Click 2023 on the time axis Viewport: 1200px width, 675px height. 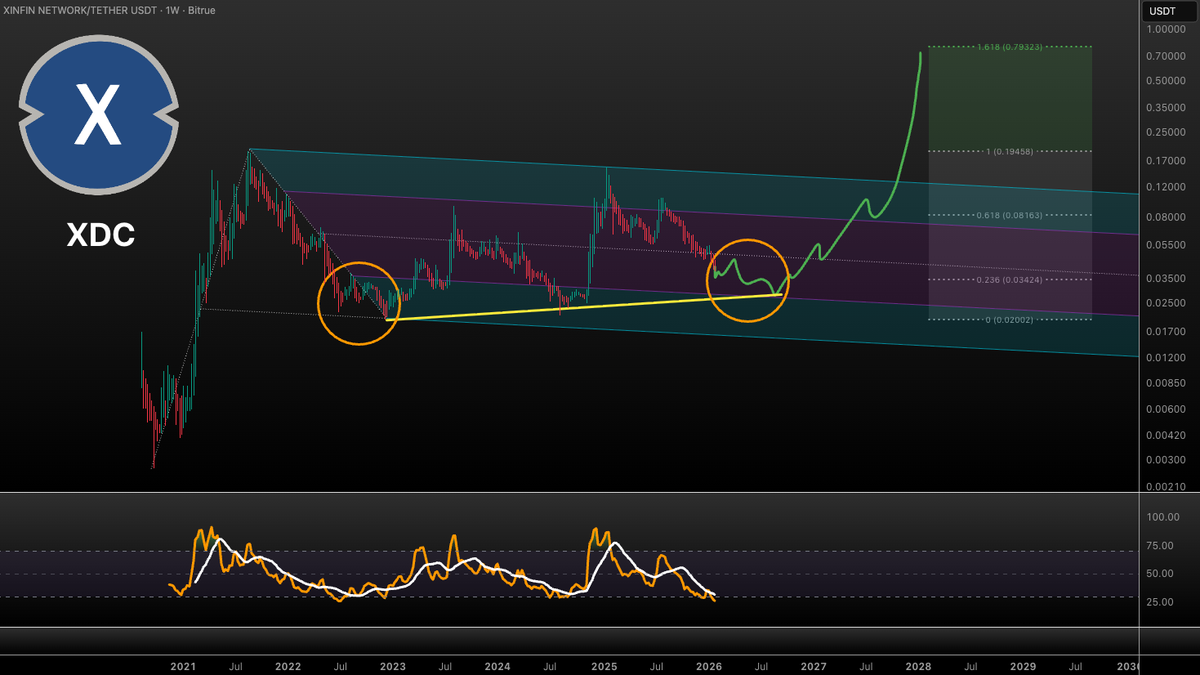click(393, 665)
